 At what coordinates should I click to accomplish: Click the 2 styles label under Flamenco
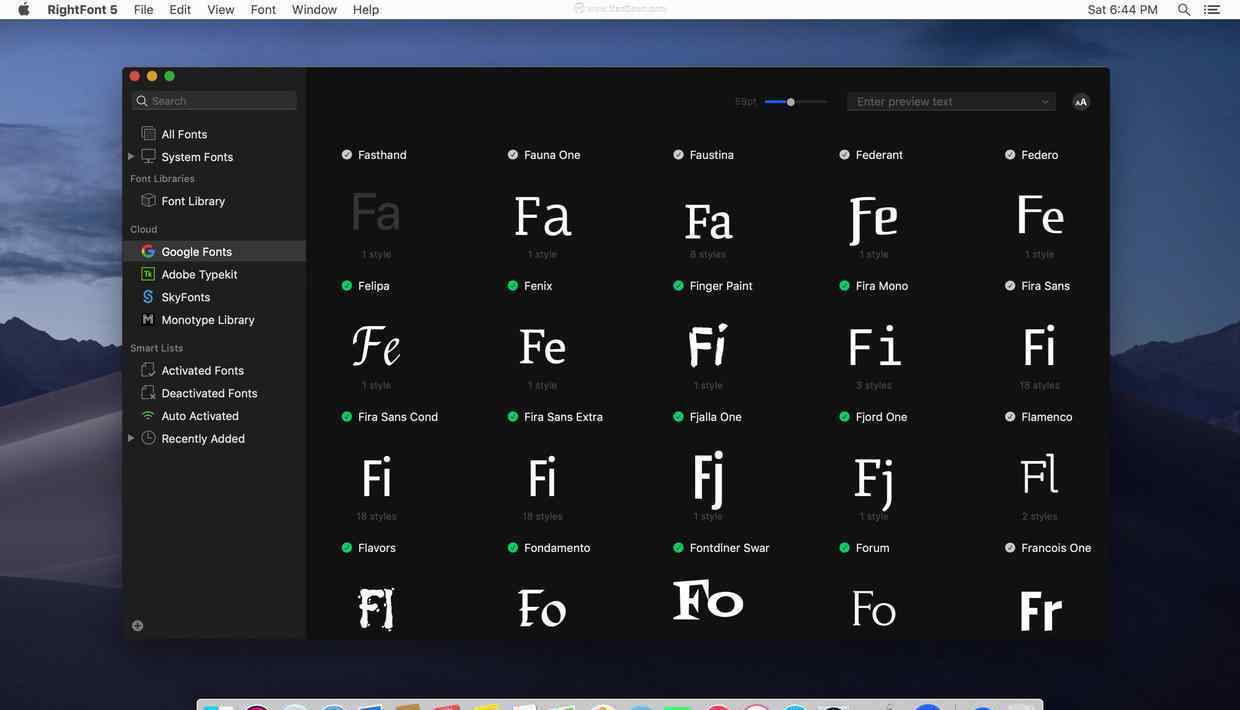(x=1040, y=517)
